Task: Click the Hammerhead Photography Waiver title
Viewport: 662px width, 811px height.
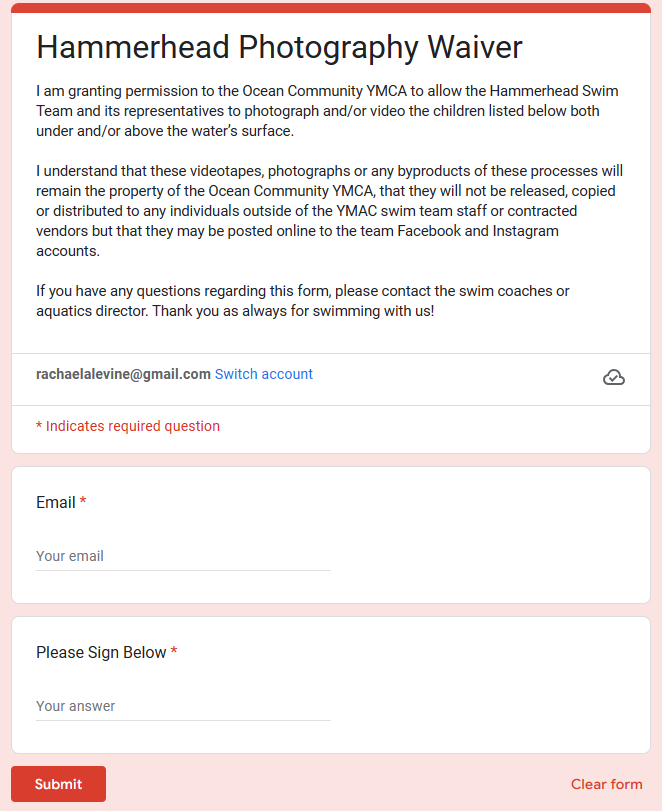Action: [279, 47]
